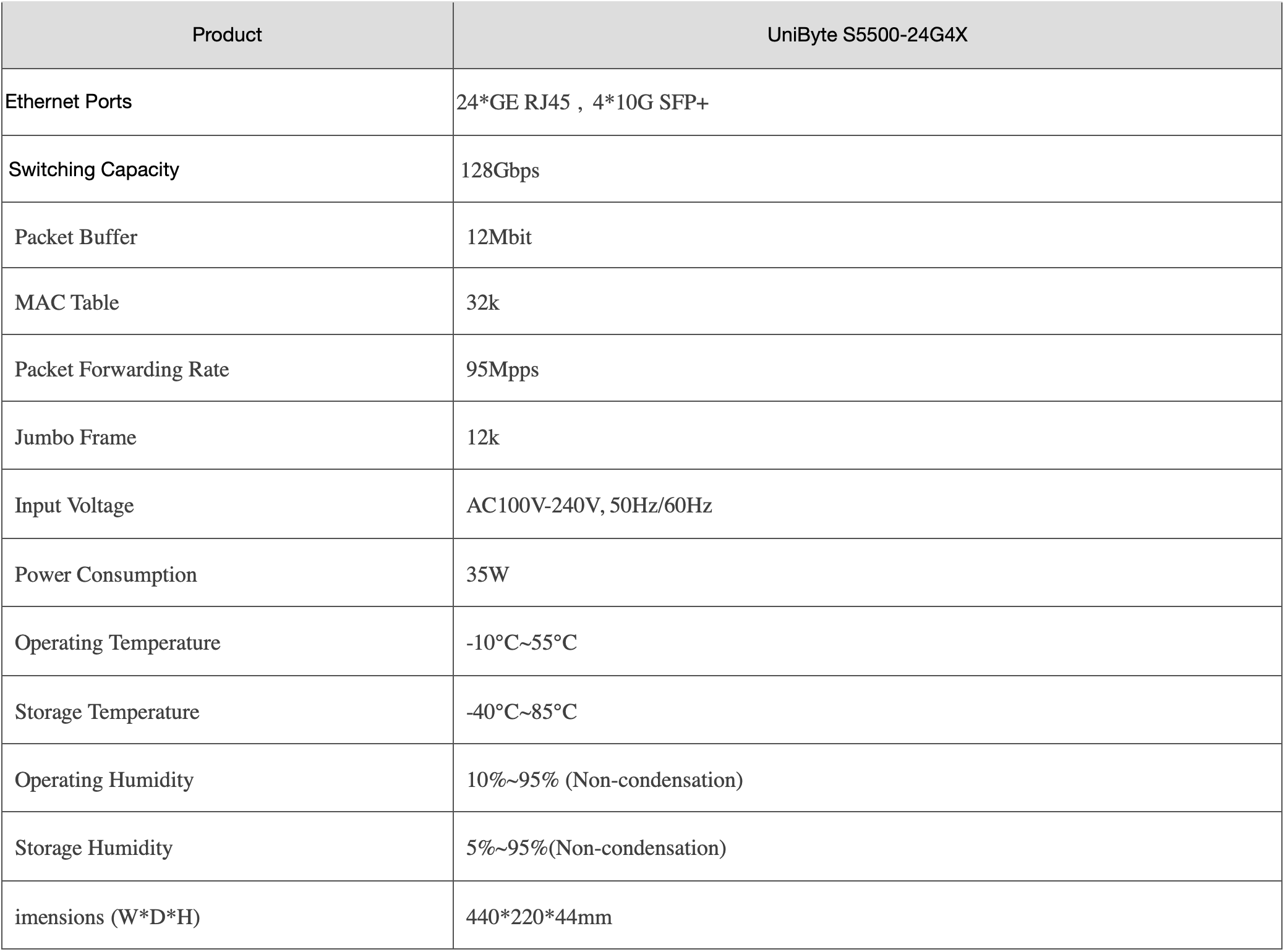
Task: Click the "imensions (W*D*H)" label
Action: pos(107,917)
